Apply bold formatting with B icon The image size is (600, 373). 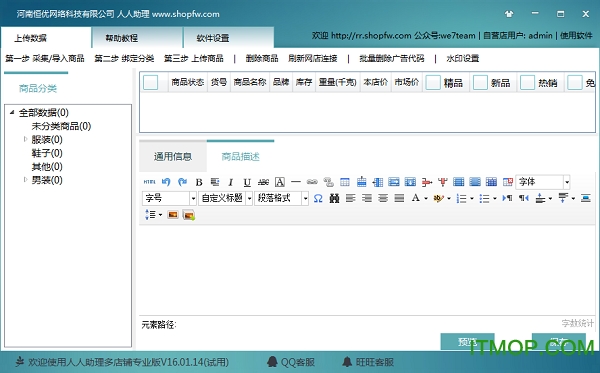(x=199, y=182)
